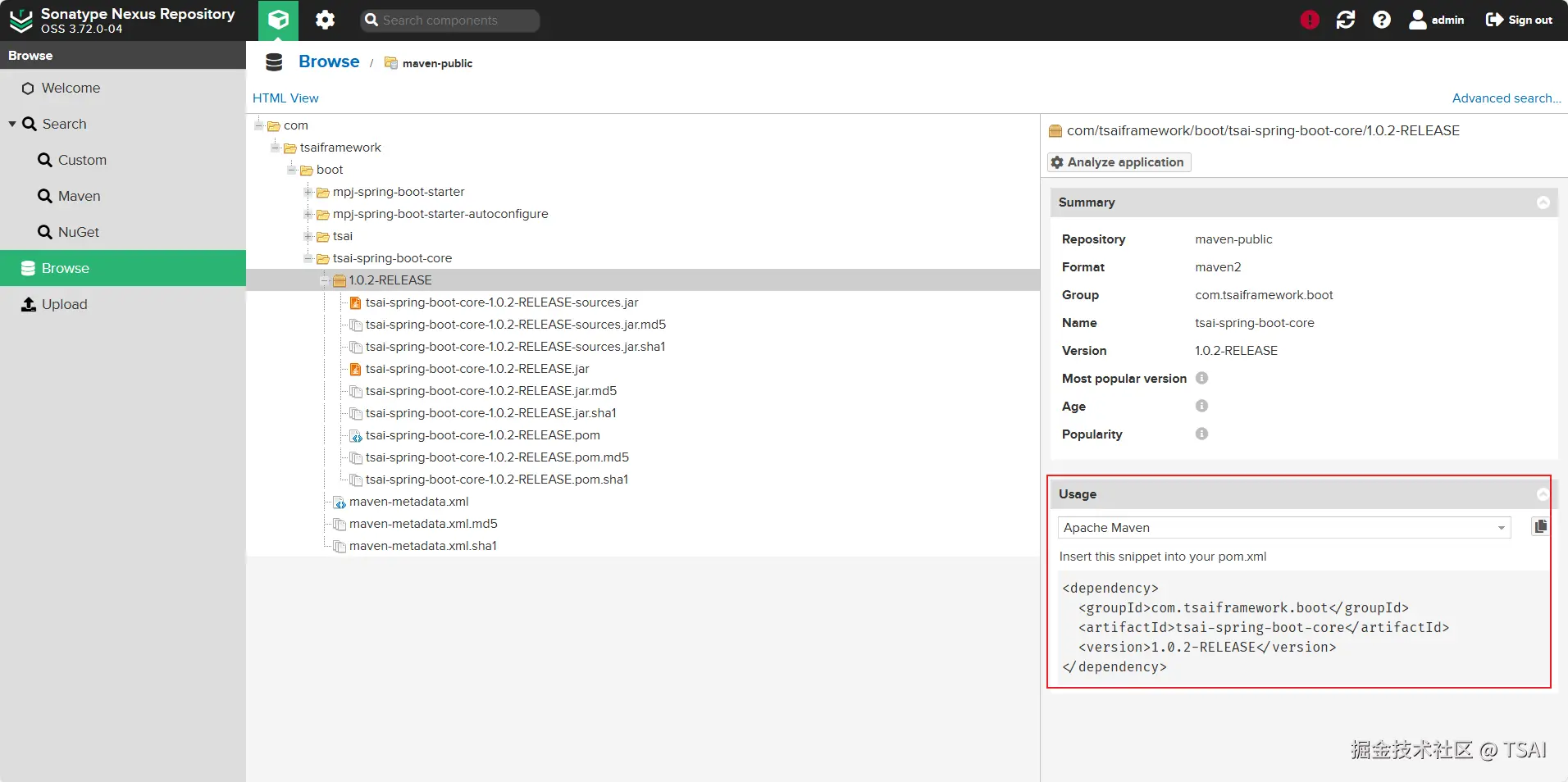The height and width of the screenshot is (782, 1568).
Task: Select the tsai-spring-boot-core-1.0.2-RELEASE.pom file
Action: point(482,435)
